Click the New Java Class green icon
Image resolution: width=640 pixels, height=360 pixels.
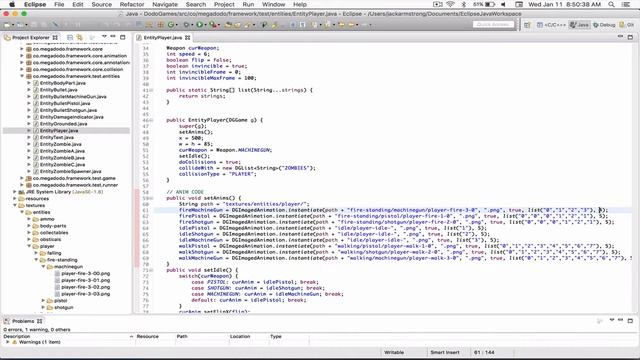[171, 25]
